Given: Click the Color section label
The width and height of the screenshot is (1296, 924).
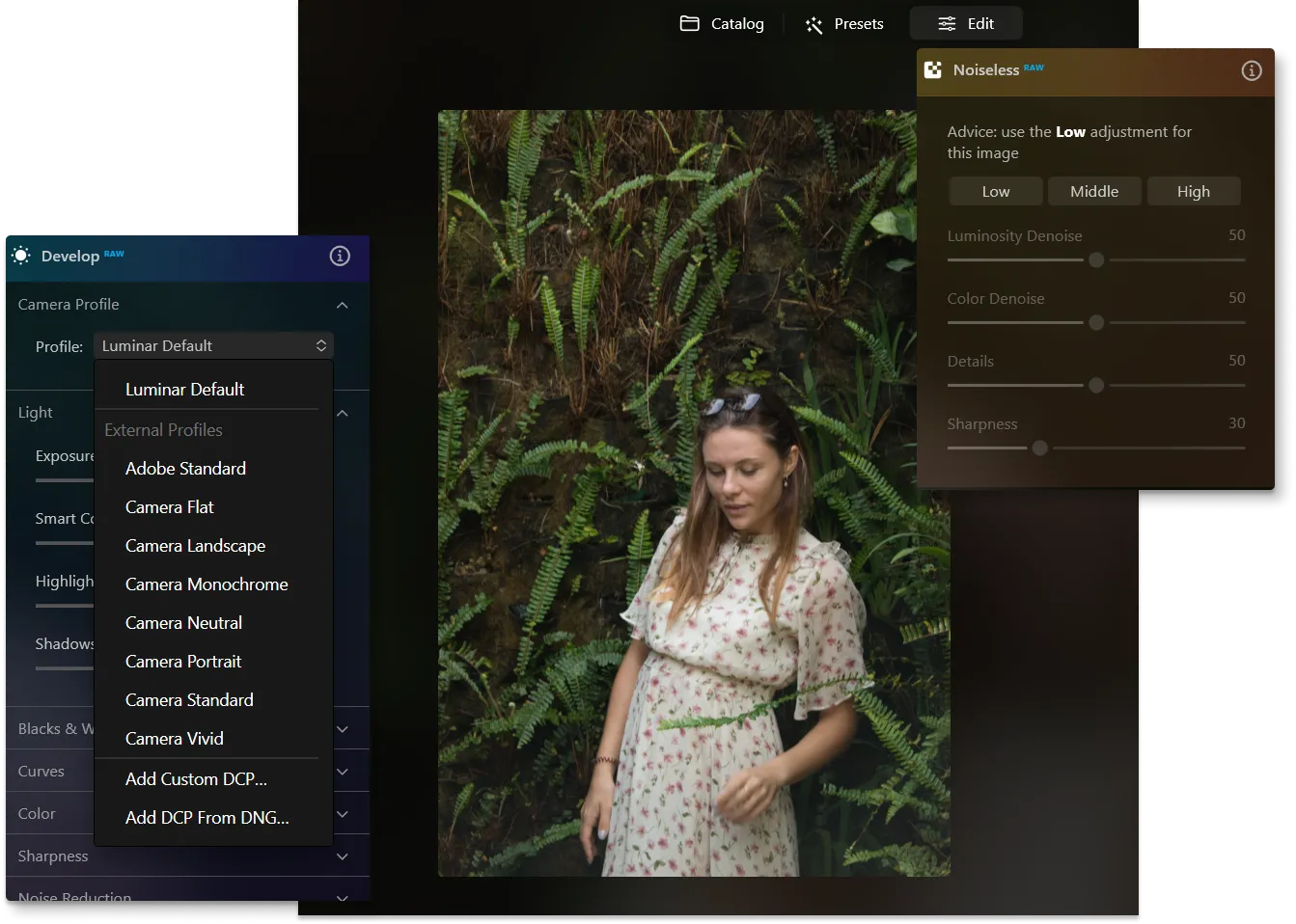Looking at the screenshot, I should pos(37,814).
